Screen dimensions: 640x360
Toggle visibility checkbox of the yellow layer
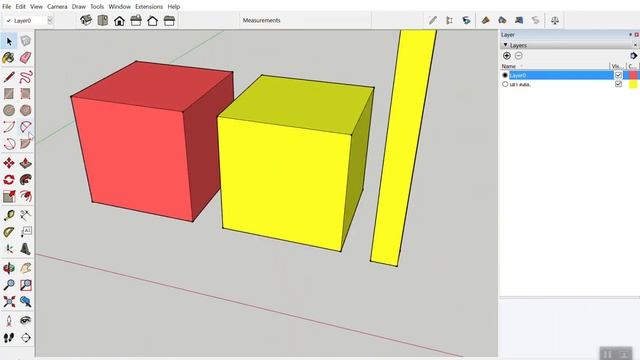618,84
